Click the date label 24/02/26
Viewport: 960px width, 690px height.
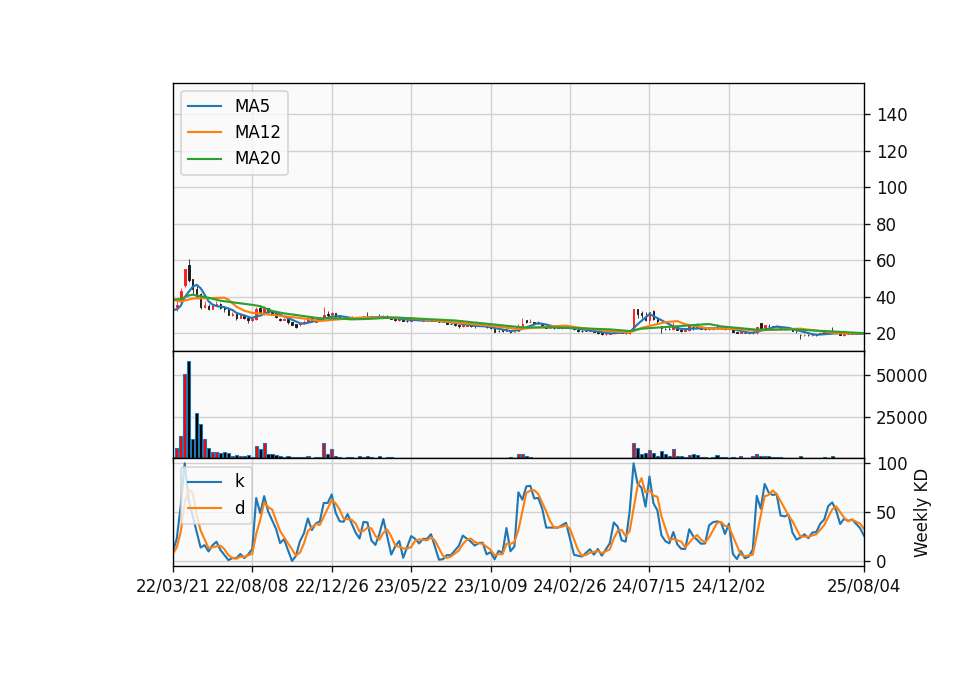[569, 587]
